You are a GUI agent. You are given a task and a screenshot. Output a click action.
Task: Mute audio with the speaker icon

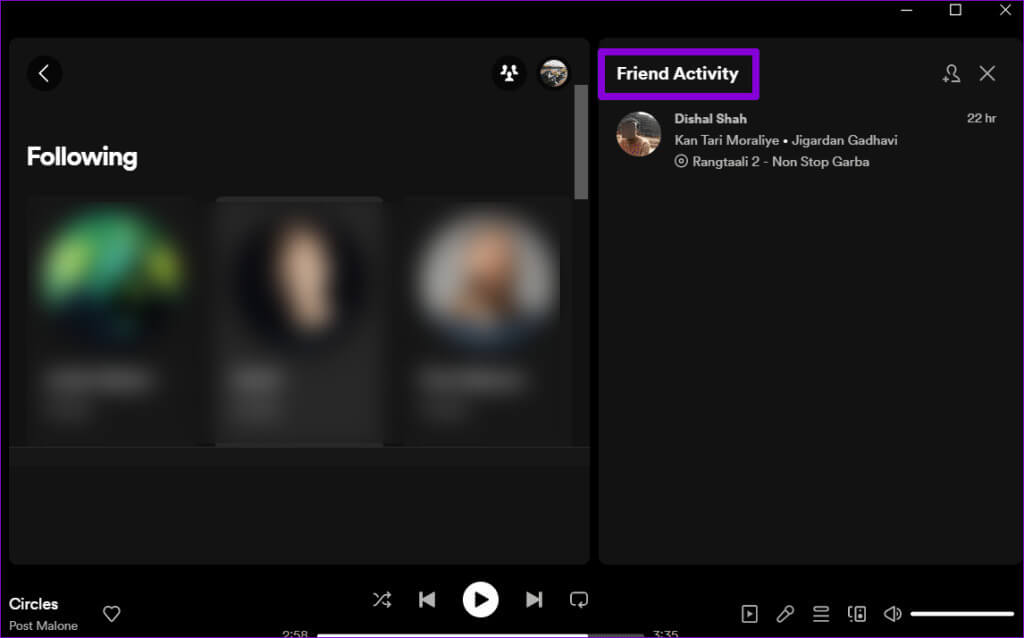click(x=892, y=614)
